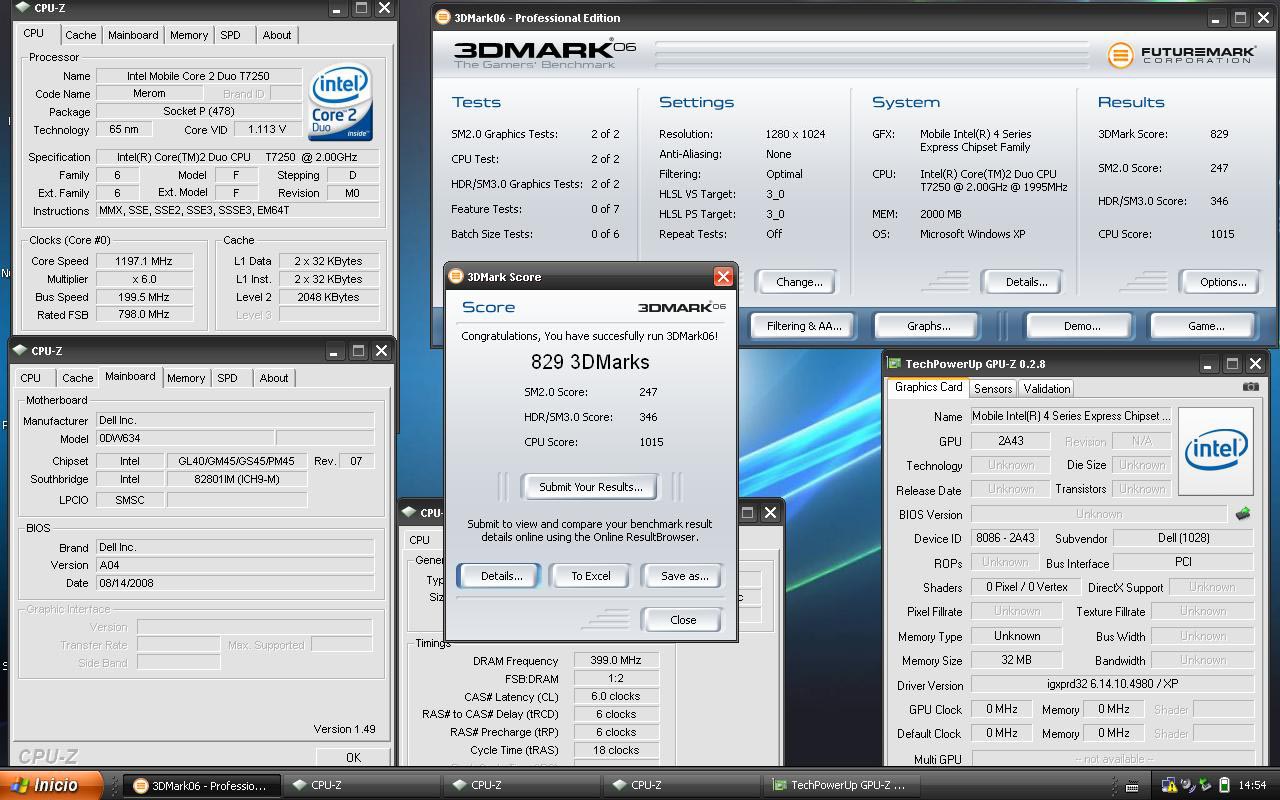This screenshot has width=1280, height=800.
Task: Click the battery icon in the system tray
Action: click(1223, 785)
